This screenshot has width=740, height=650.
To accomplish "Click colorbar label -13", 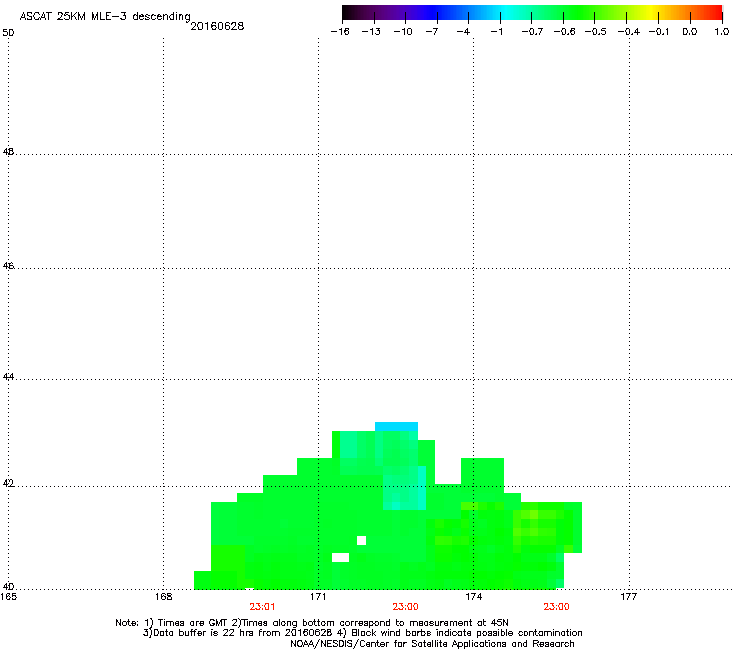I will tap(371, 32).
